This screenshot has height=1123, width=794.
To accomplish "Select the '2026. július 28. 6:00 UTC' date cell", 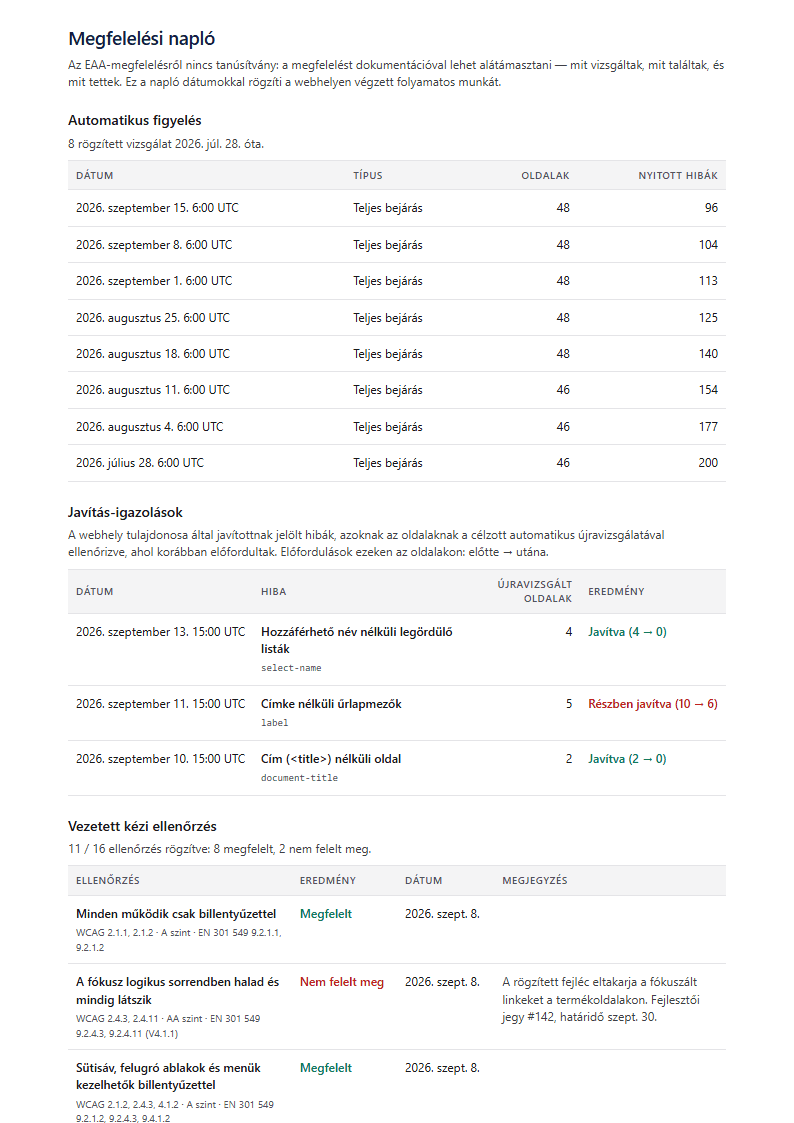I will [140, 463].
